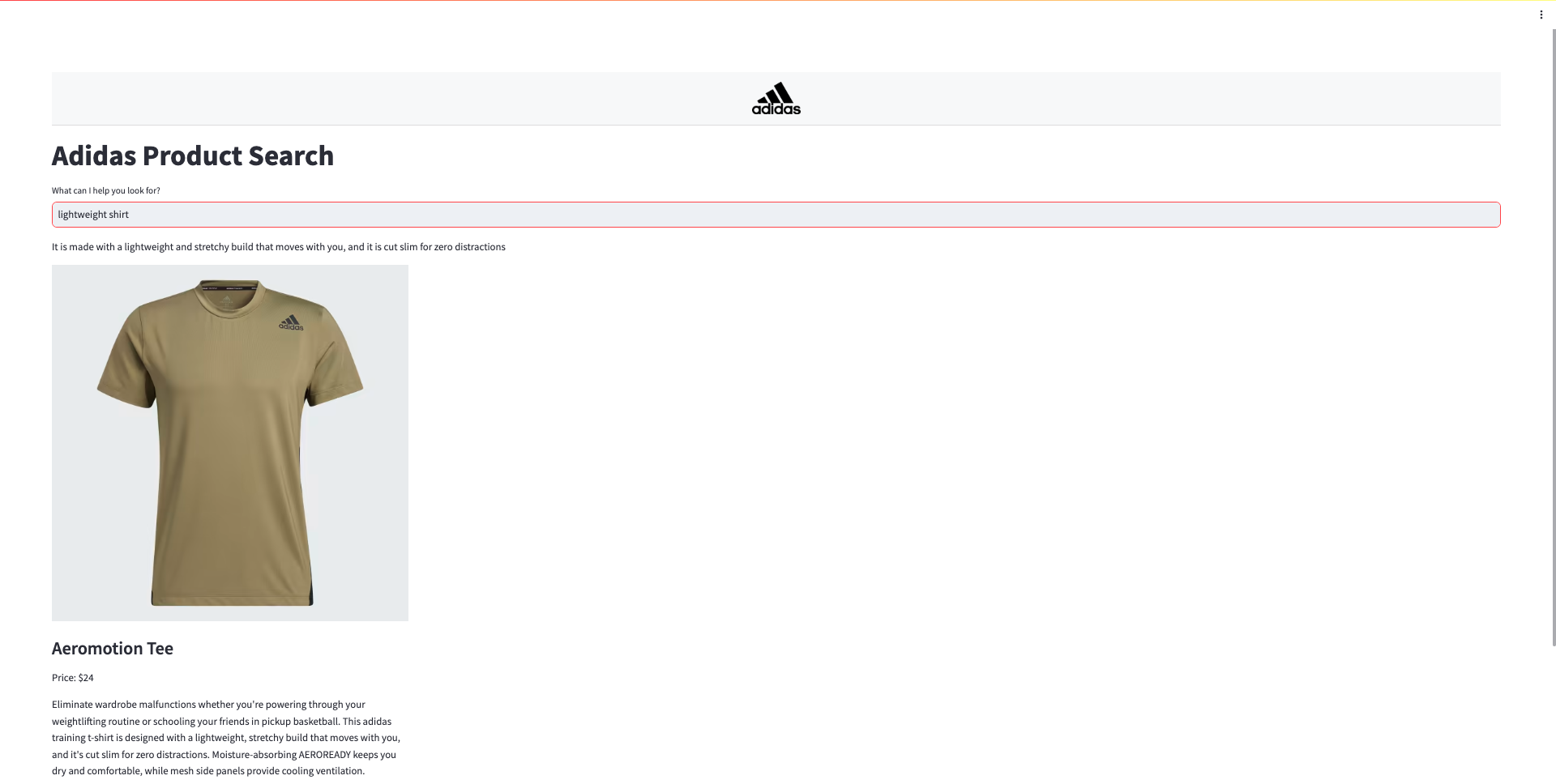Image resolution: width=1556 pixels, height=784 pixels.
Task: Click the matched sentence about lightweight stretchy build
Action: [279, 247]
